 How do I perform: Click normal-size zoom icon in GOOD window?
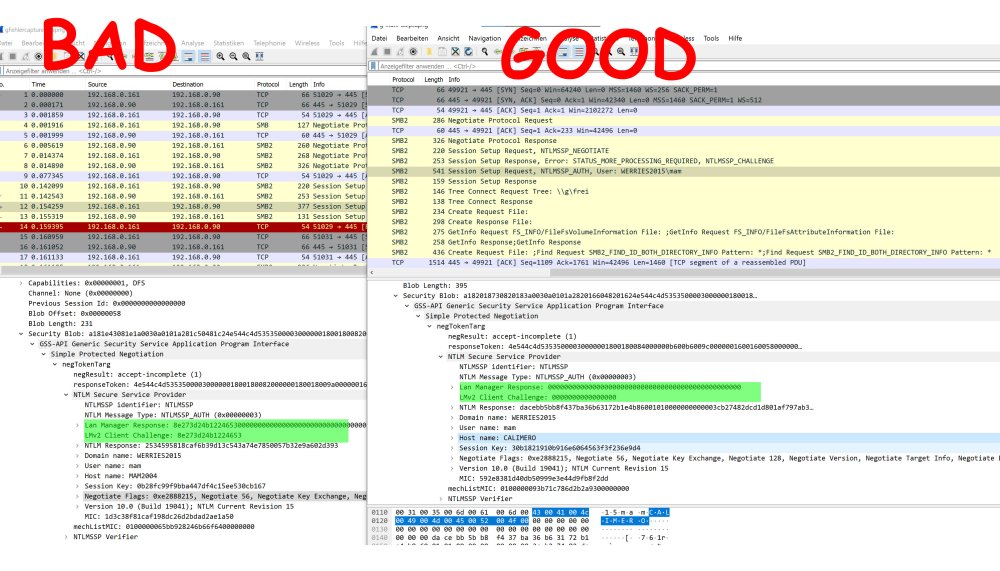[621, 51]
